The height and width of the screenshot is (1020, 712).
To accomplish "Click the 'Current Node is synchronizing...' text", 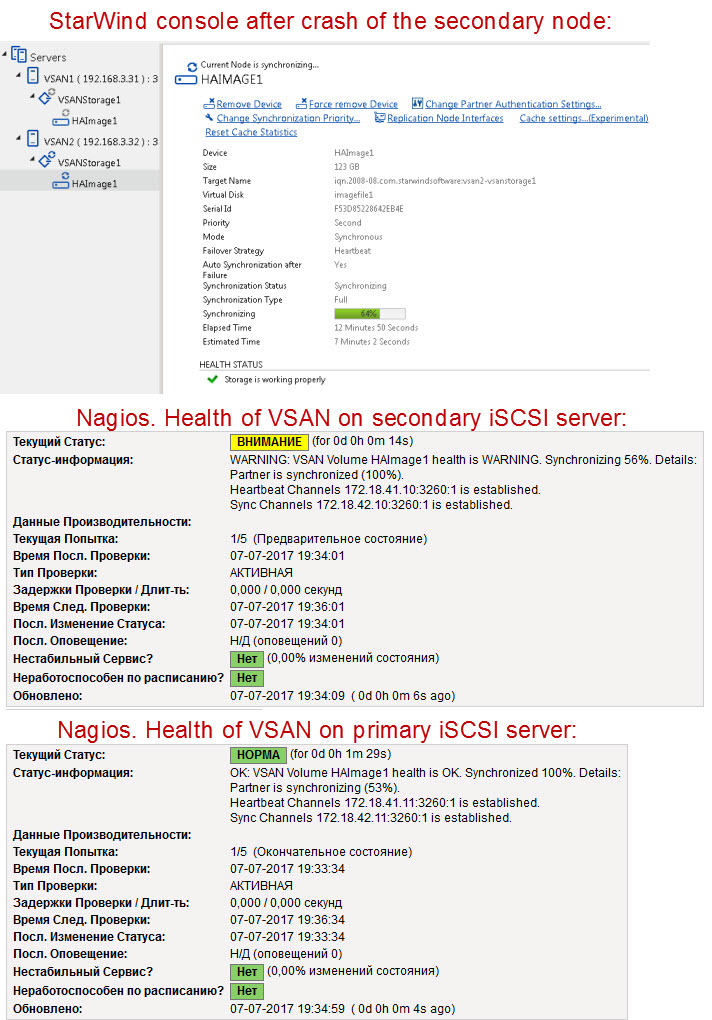I will click(259, 64).
